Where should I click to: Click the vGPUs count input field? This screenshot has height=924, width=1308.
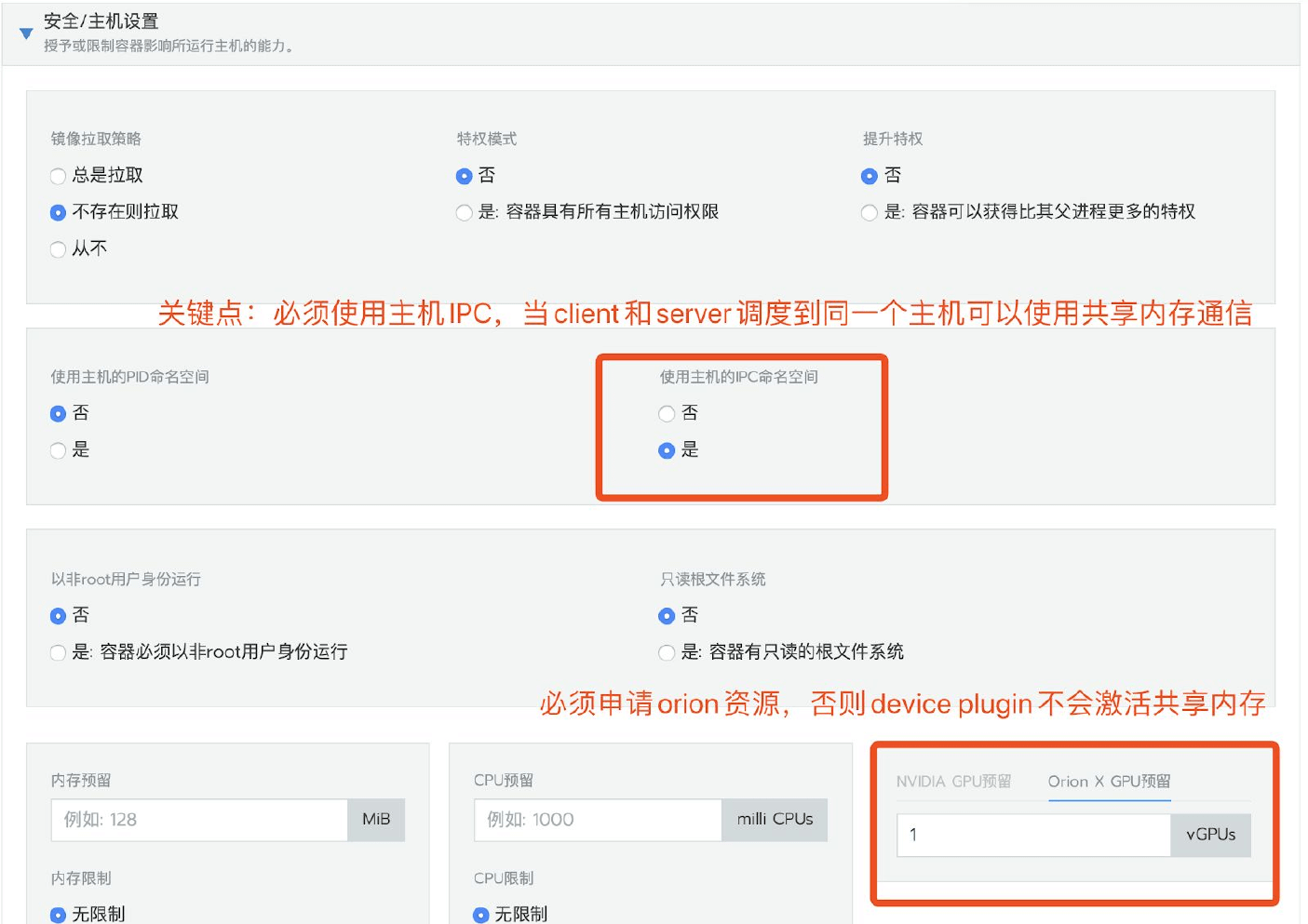click(x=1033, y=835)
